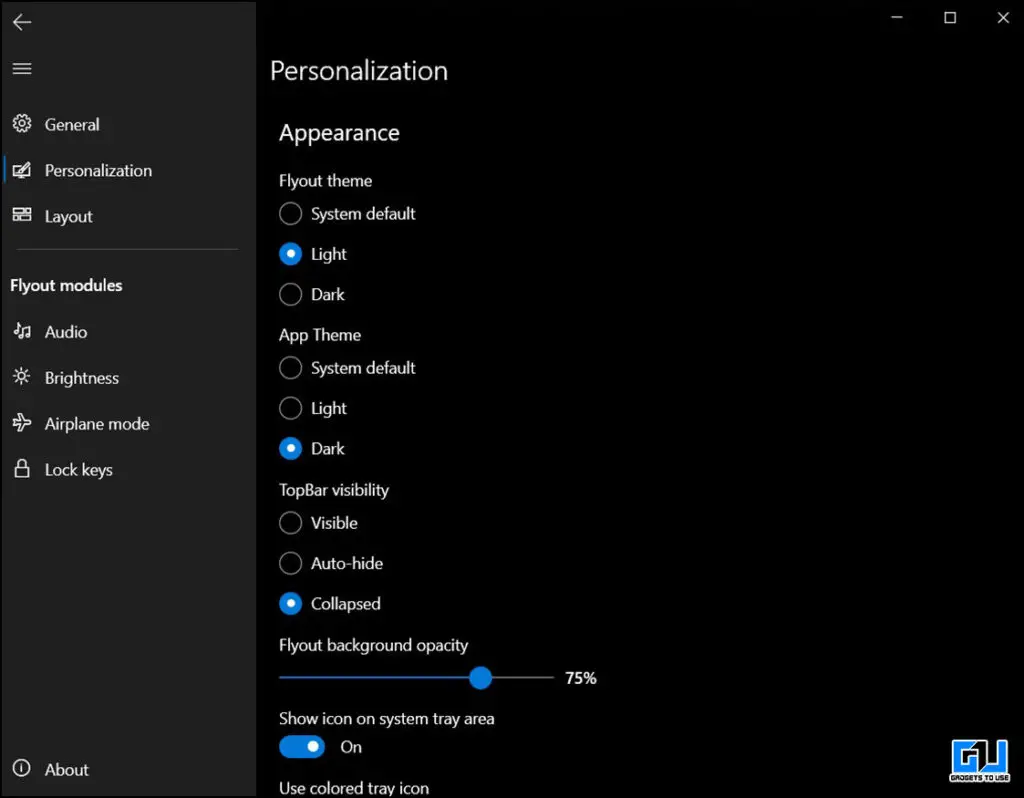Open the Layout page icon
The width and height of the screenshot is (1024, 798).
(22, 216)
